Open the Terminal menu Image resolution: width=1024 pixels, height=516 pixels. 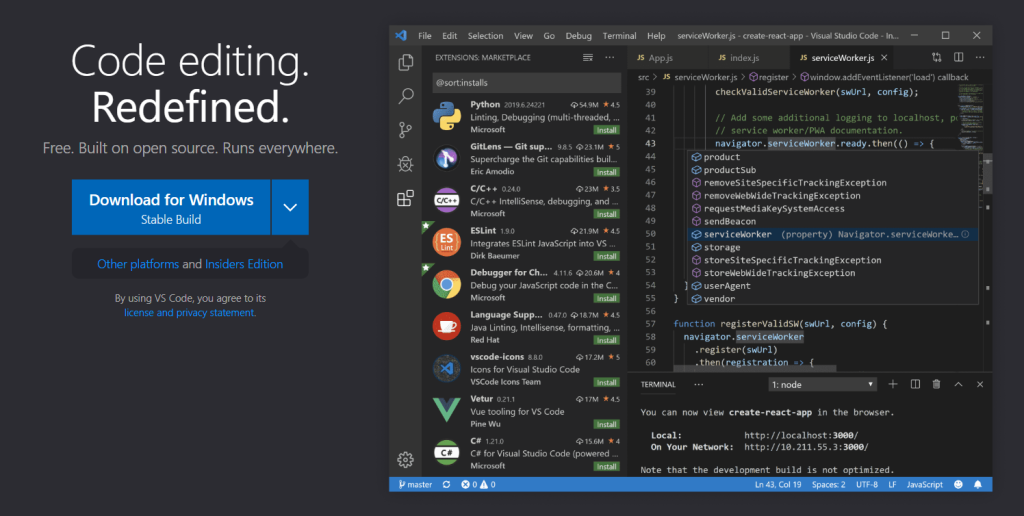[619, 36]
